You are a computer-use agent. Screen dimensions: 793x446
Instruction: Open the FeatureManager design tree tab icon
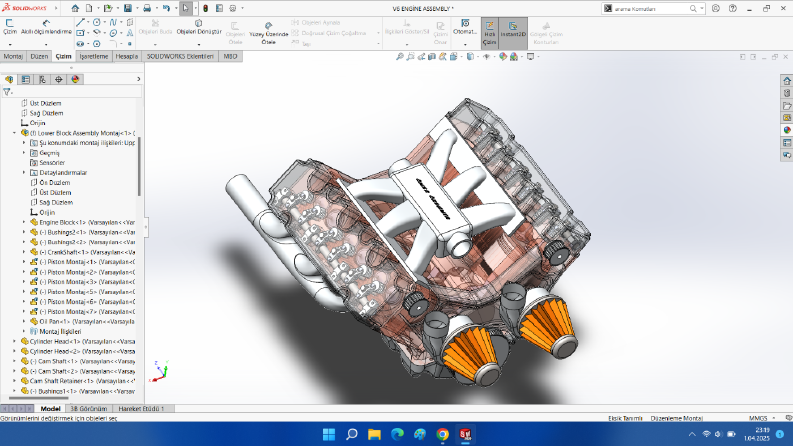pyautogui.click(x=9, y=79)
